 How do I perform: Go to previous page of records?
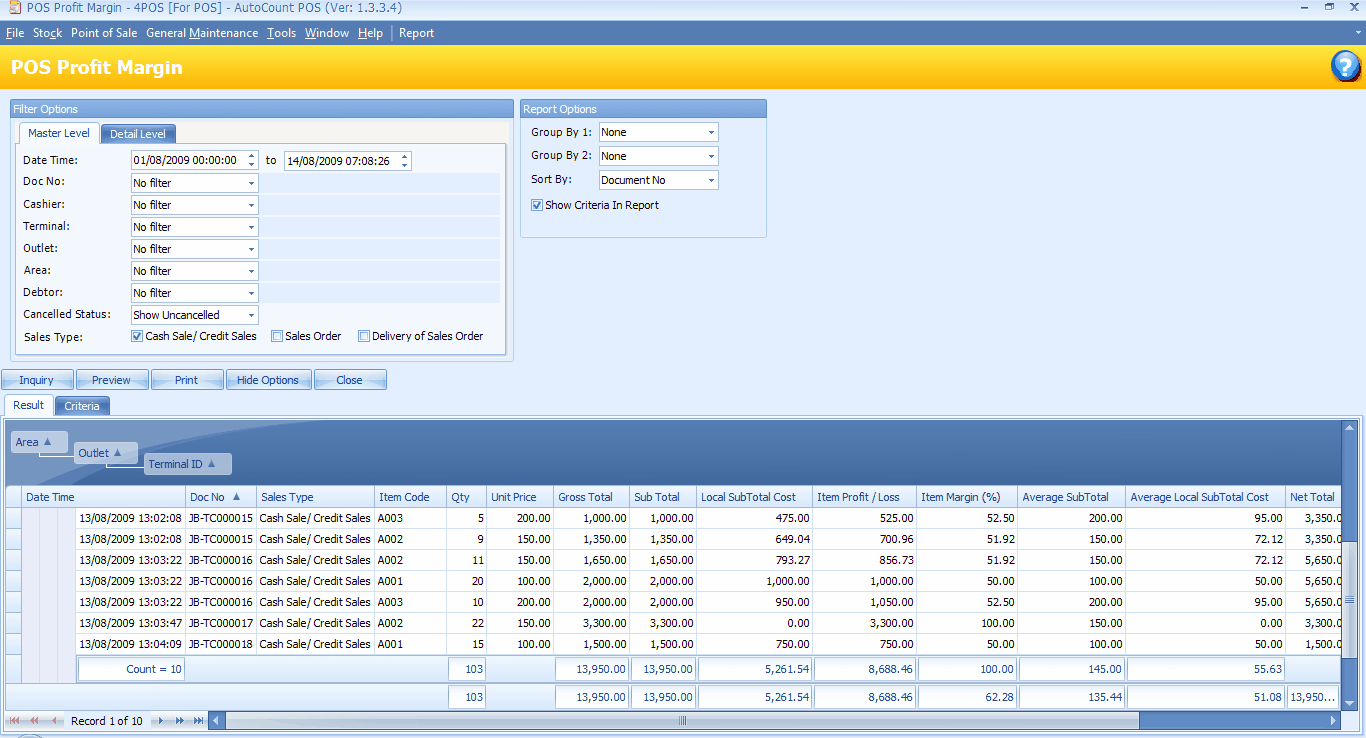pyautogui.click(x=35, y=721)
